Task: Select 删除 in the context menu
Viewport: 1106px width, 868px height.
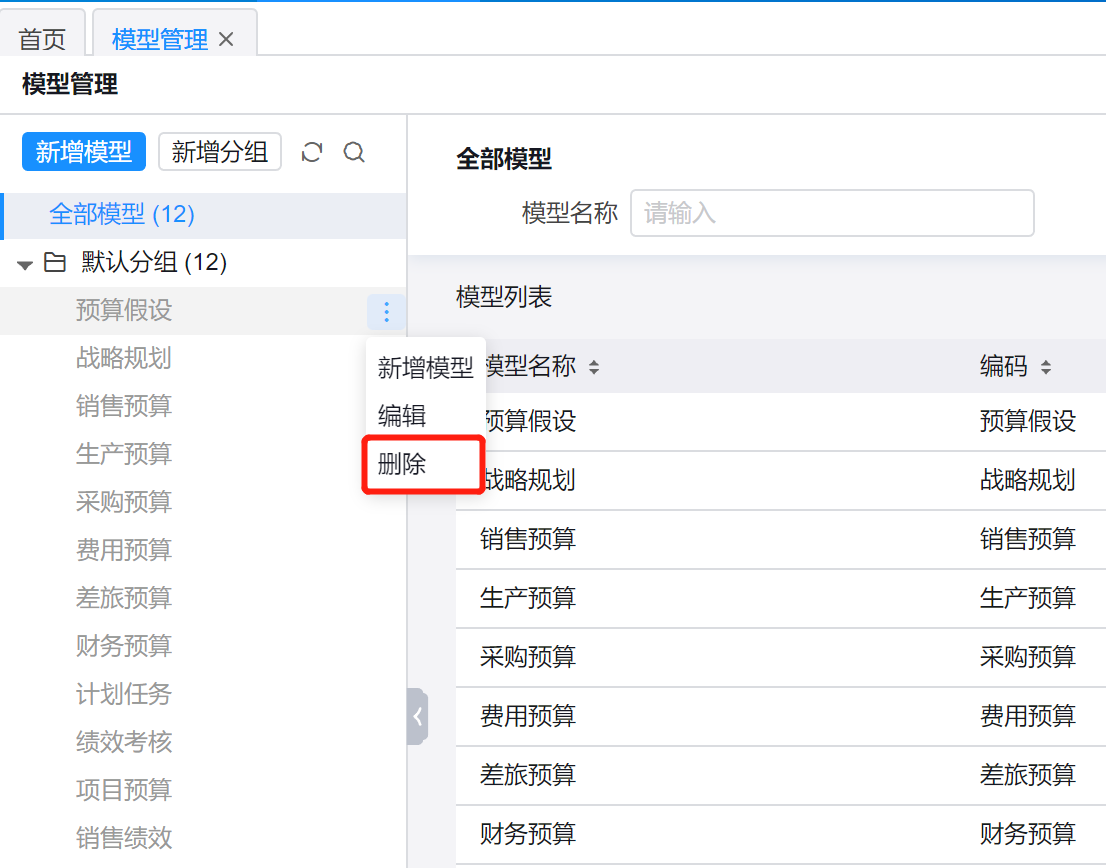Action: pos(402,464)
